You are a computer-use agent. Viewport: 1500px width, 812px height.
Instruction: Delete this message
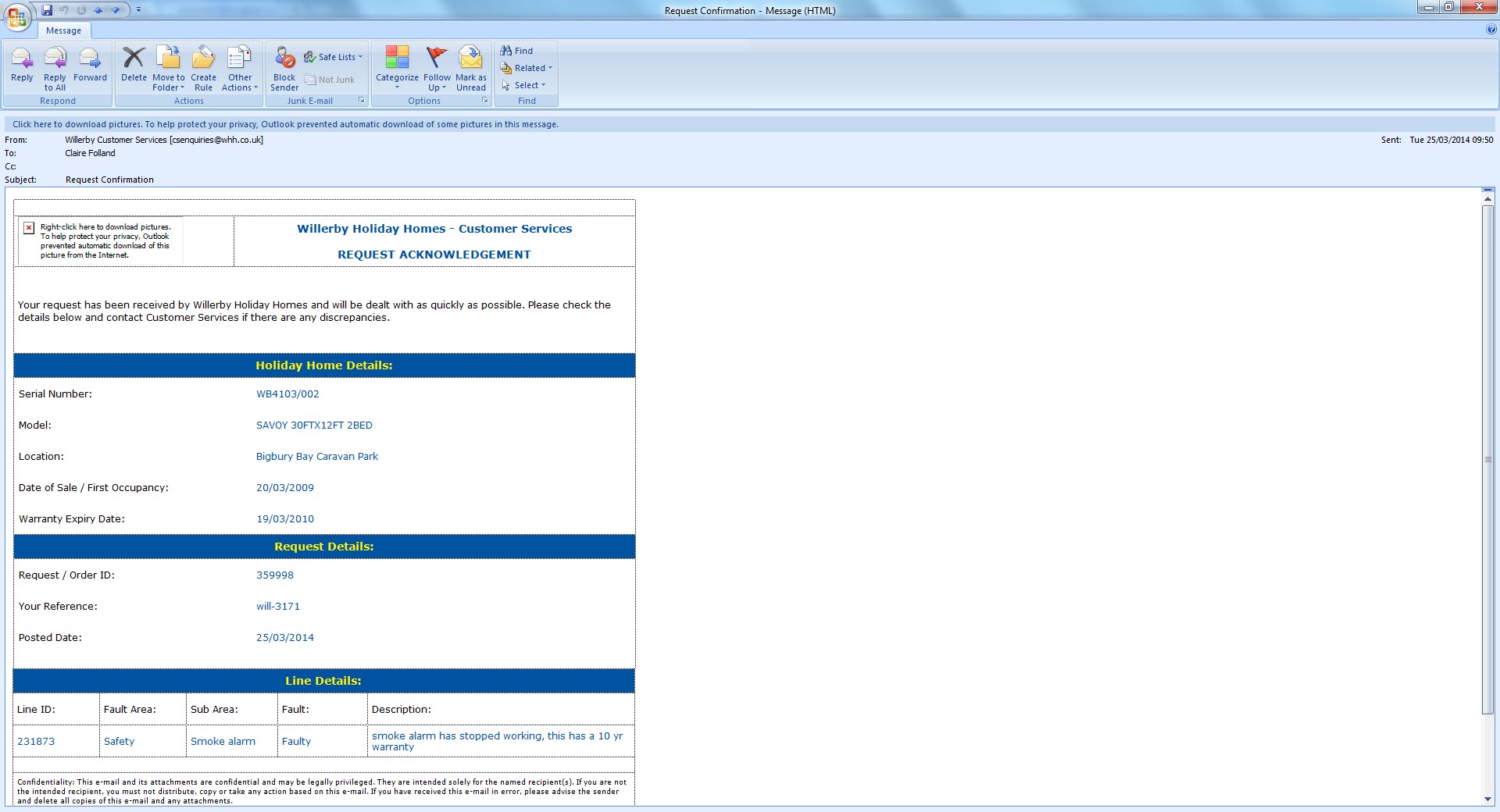[x=134, y=66]
